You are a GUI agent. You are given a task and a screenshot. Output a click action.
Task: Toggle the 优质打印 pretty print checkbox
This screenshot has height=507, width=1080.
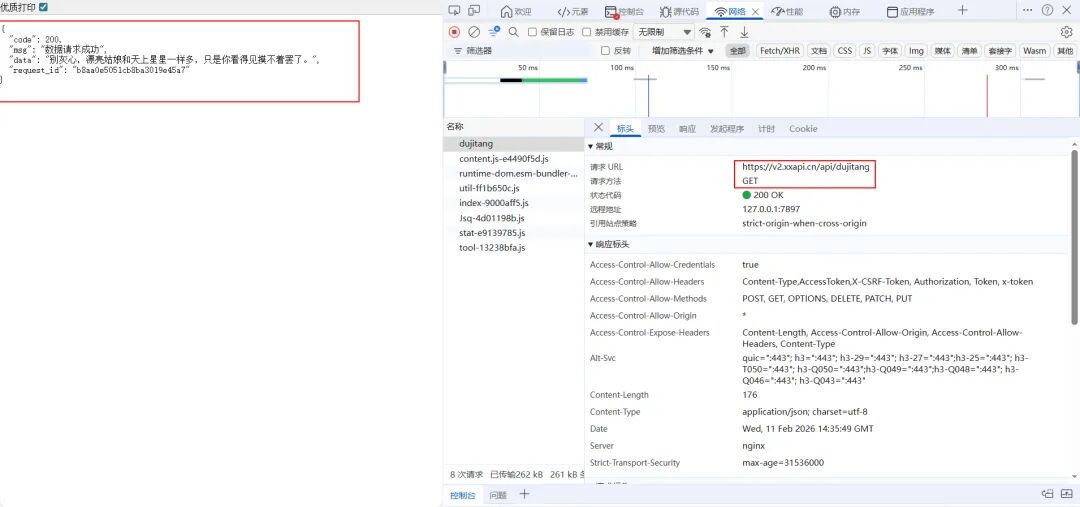(x=43, y=7)
